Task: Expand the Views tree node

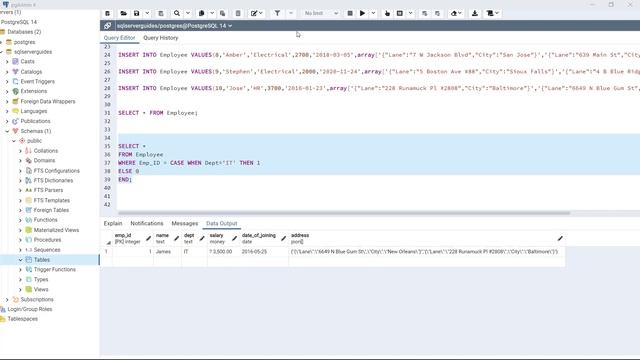Action: [x=20, y=289]
